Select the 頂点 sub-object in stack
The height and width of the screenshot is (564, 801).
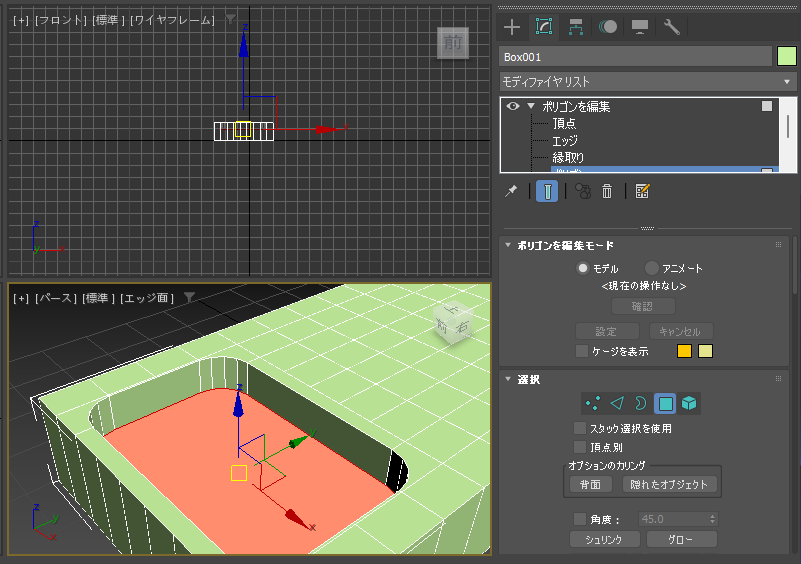click(564, 124)
